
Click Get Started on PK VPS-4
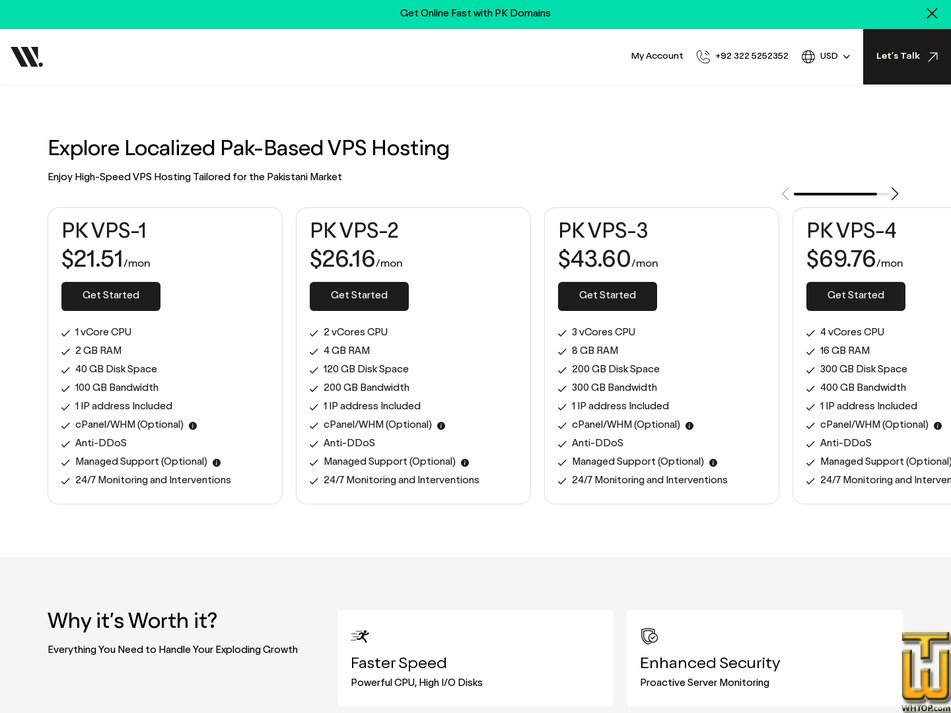[x=856, y=296]
